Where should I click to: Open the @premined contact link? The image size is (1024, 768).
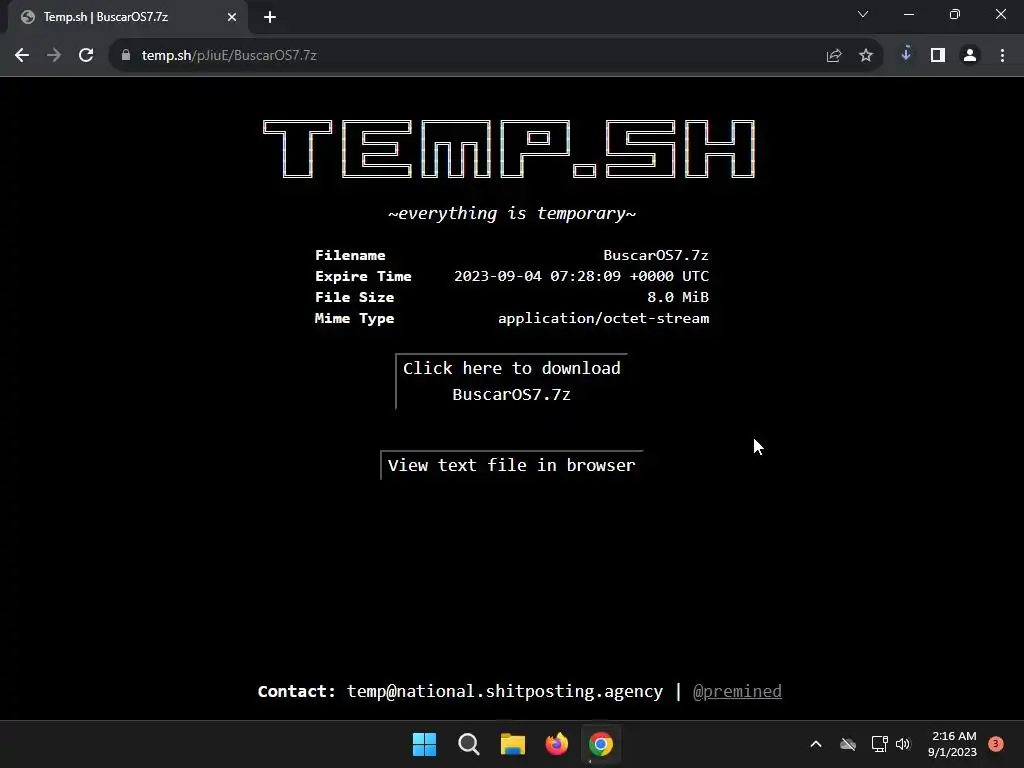(737, 691)
